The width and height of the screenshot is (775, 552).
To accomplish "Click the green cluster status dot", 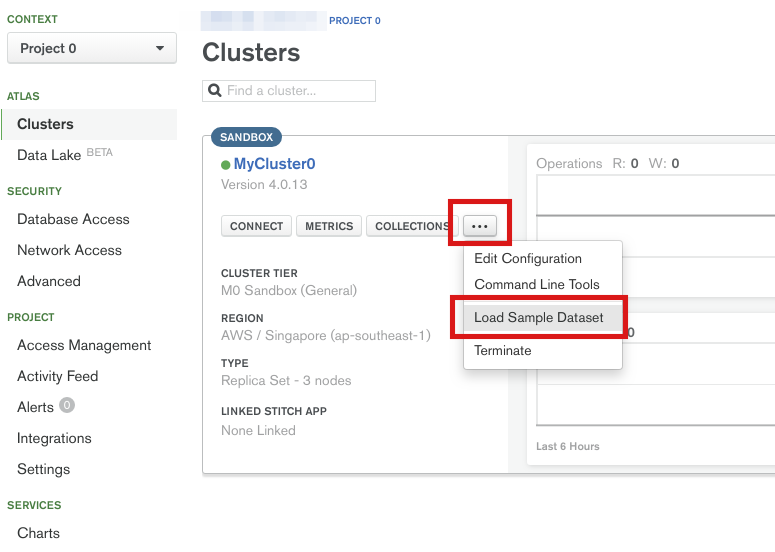I will point(226,164).
